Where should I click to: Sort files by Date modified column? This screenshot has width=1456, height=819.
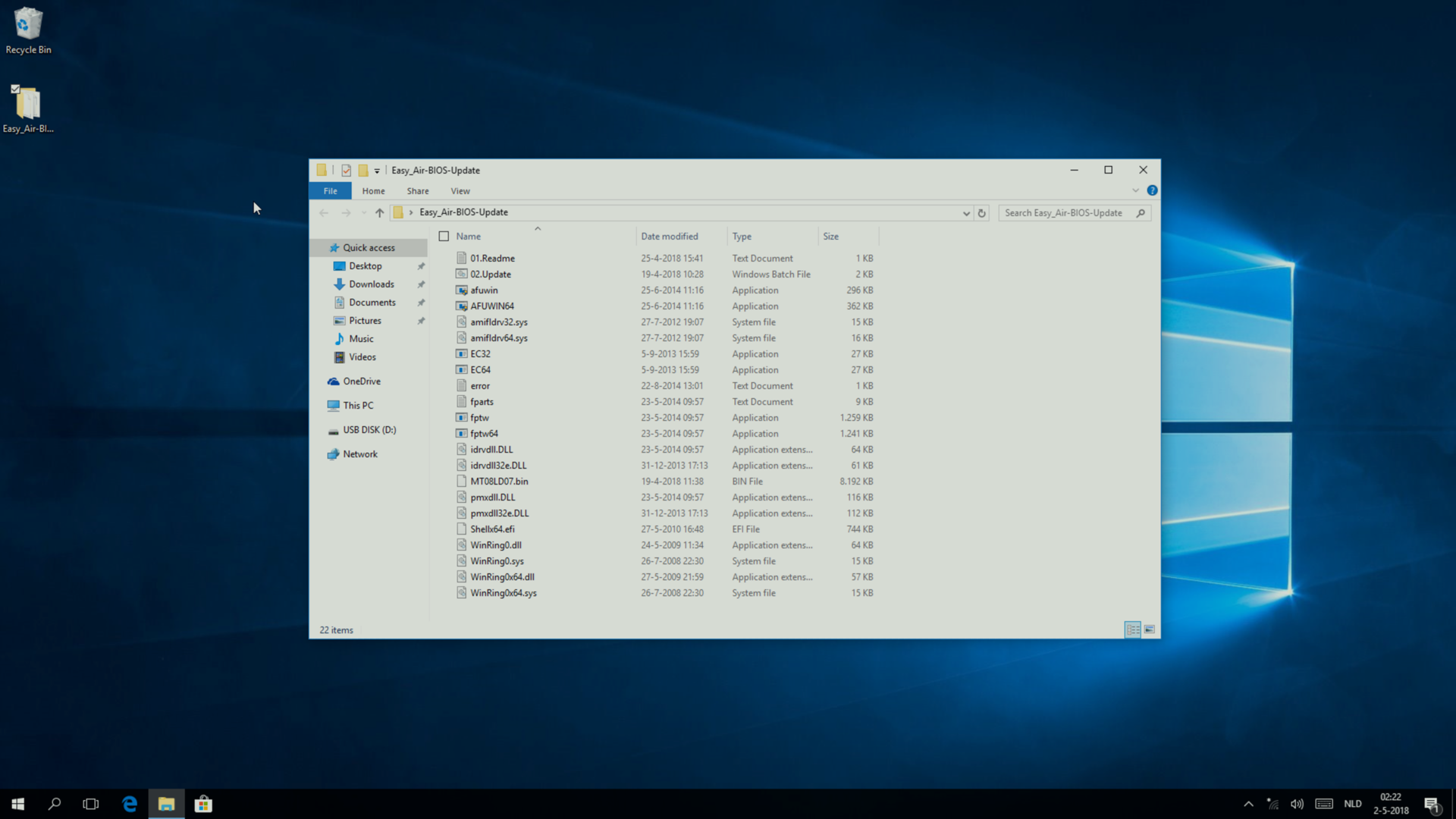tap(669, 237)
